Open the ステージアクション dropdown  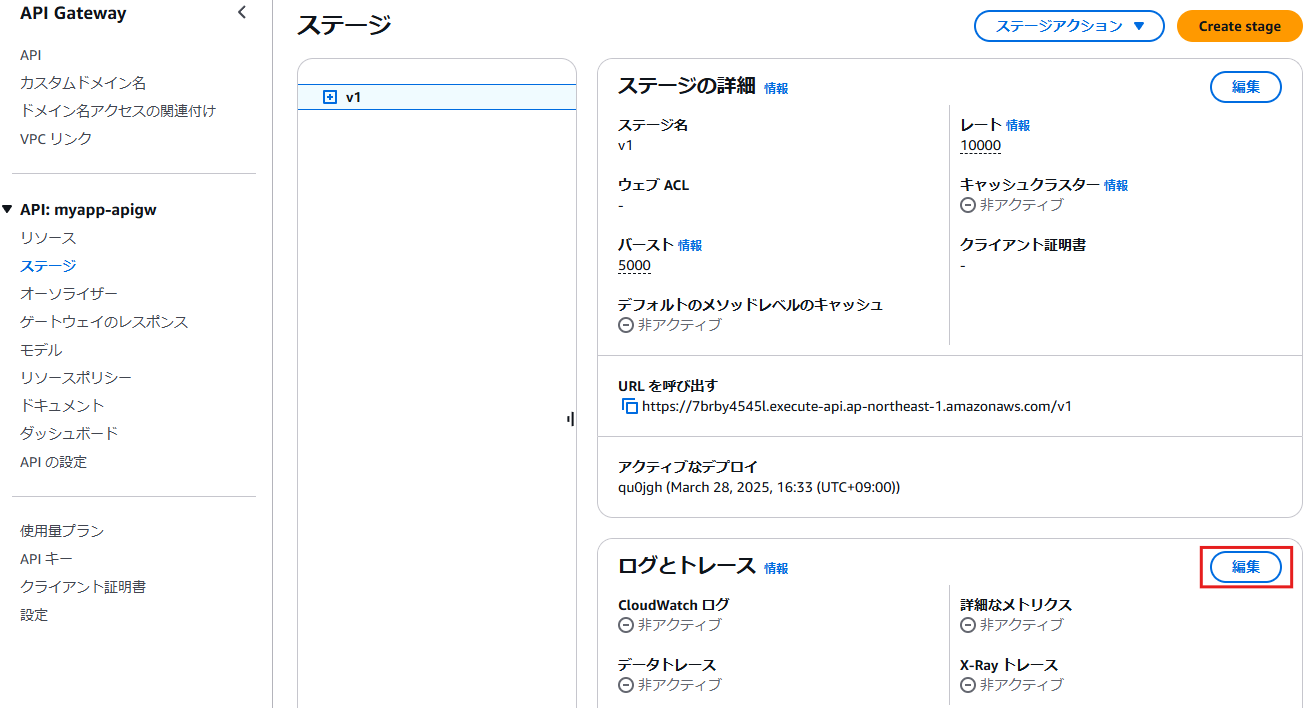(1069, 26)
